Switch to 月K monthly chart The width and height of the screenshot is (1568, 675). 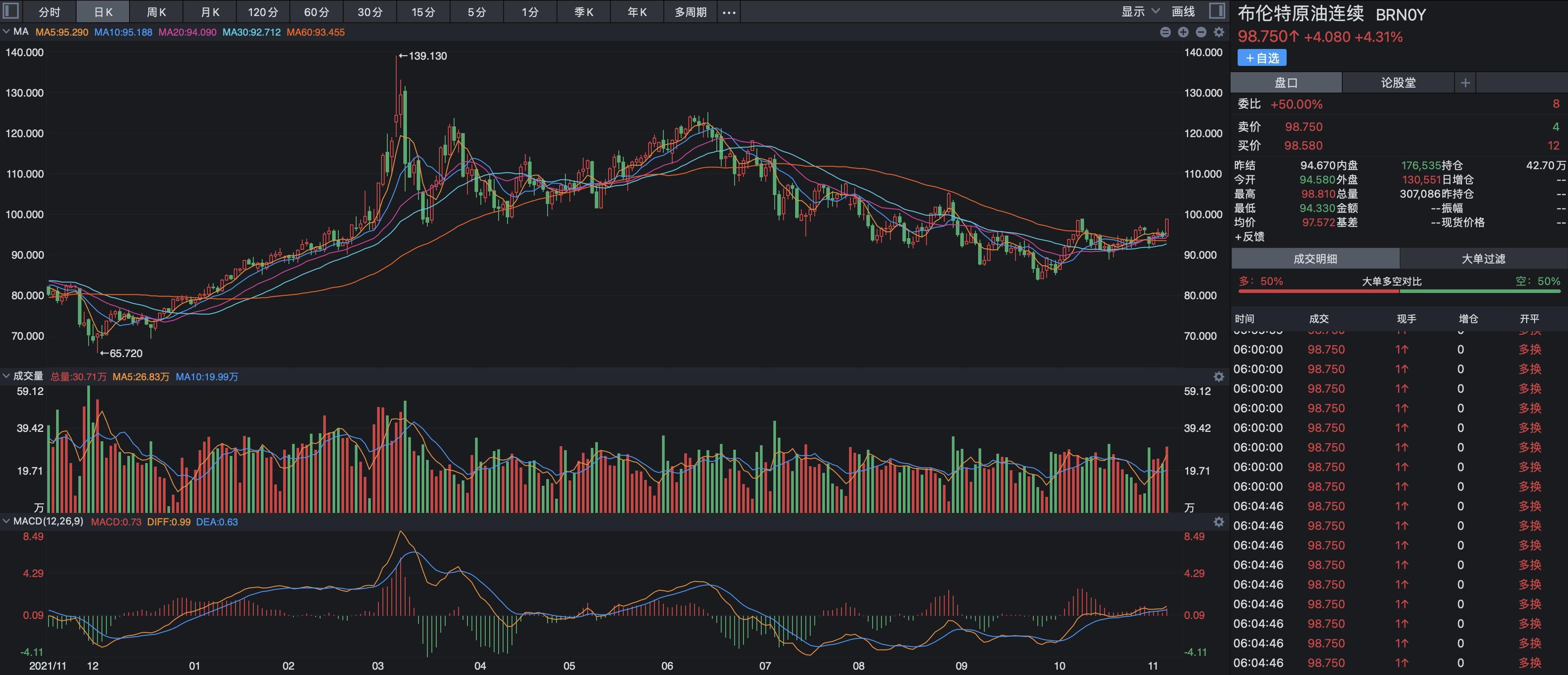point(210,12)
